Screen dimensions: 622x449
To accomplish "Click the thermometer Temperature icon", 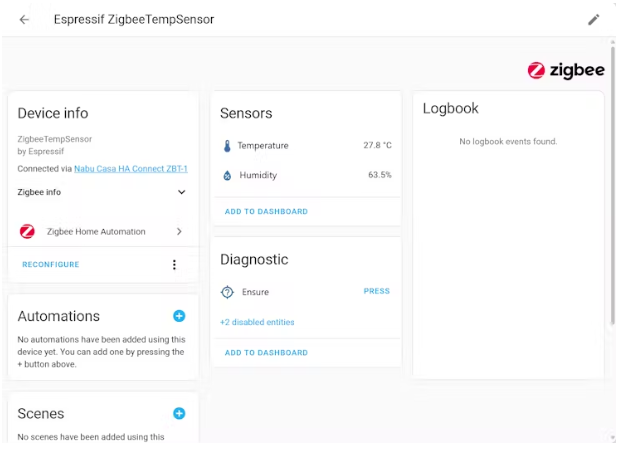I will (227, 146).
